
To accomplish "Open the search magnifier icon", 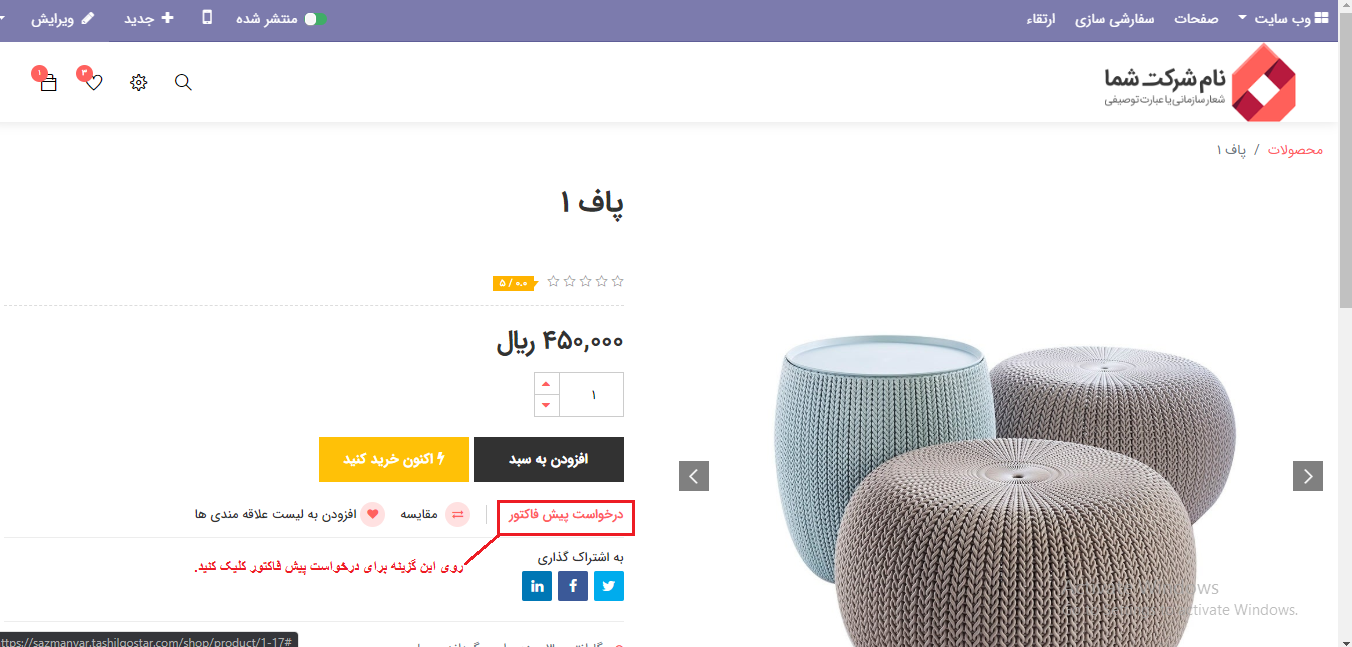I will tap(183, 83).
